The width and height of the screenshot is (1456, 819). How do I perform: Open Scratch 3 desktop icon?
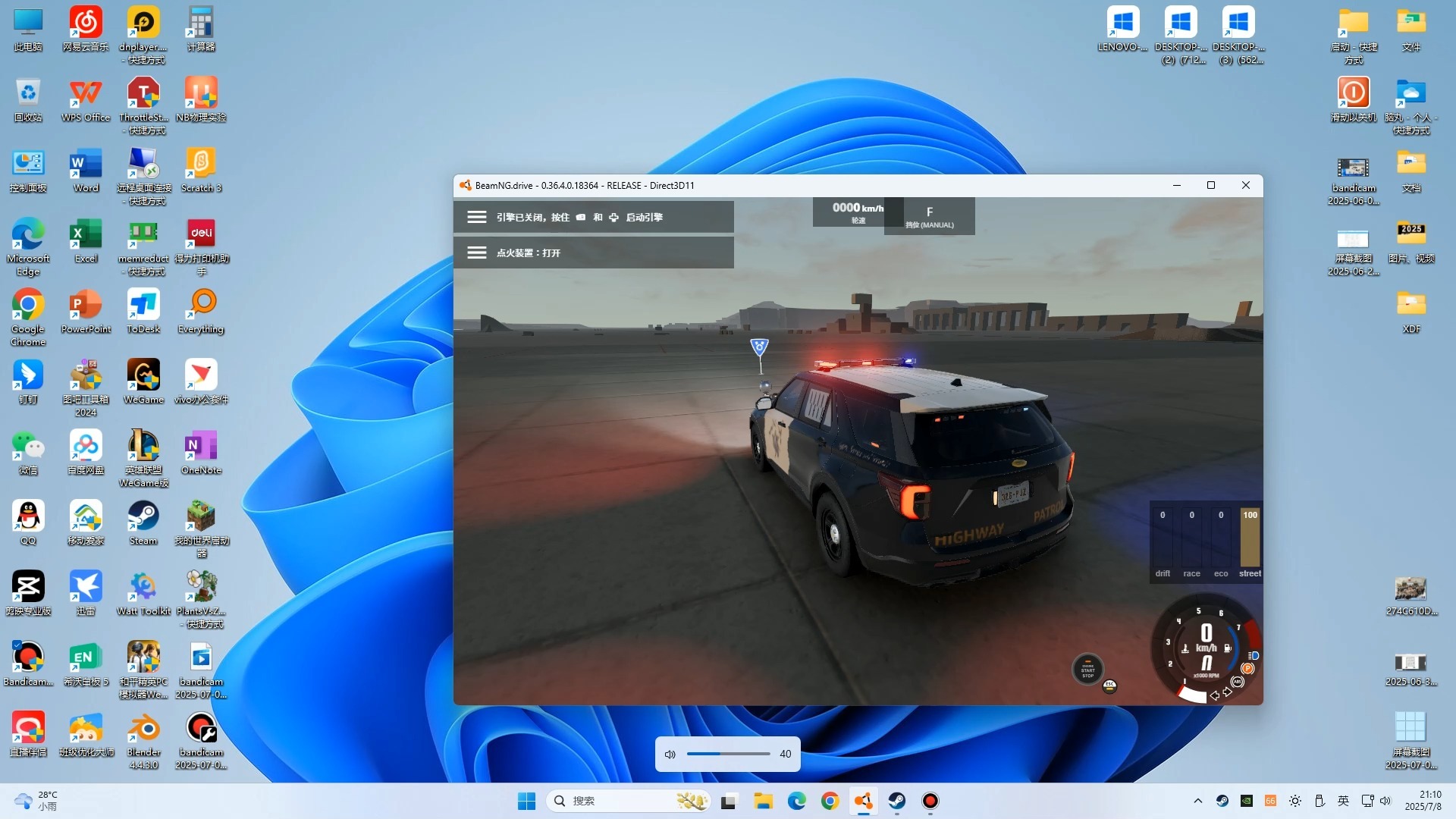tap(201, 171)
